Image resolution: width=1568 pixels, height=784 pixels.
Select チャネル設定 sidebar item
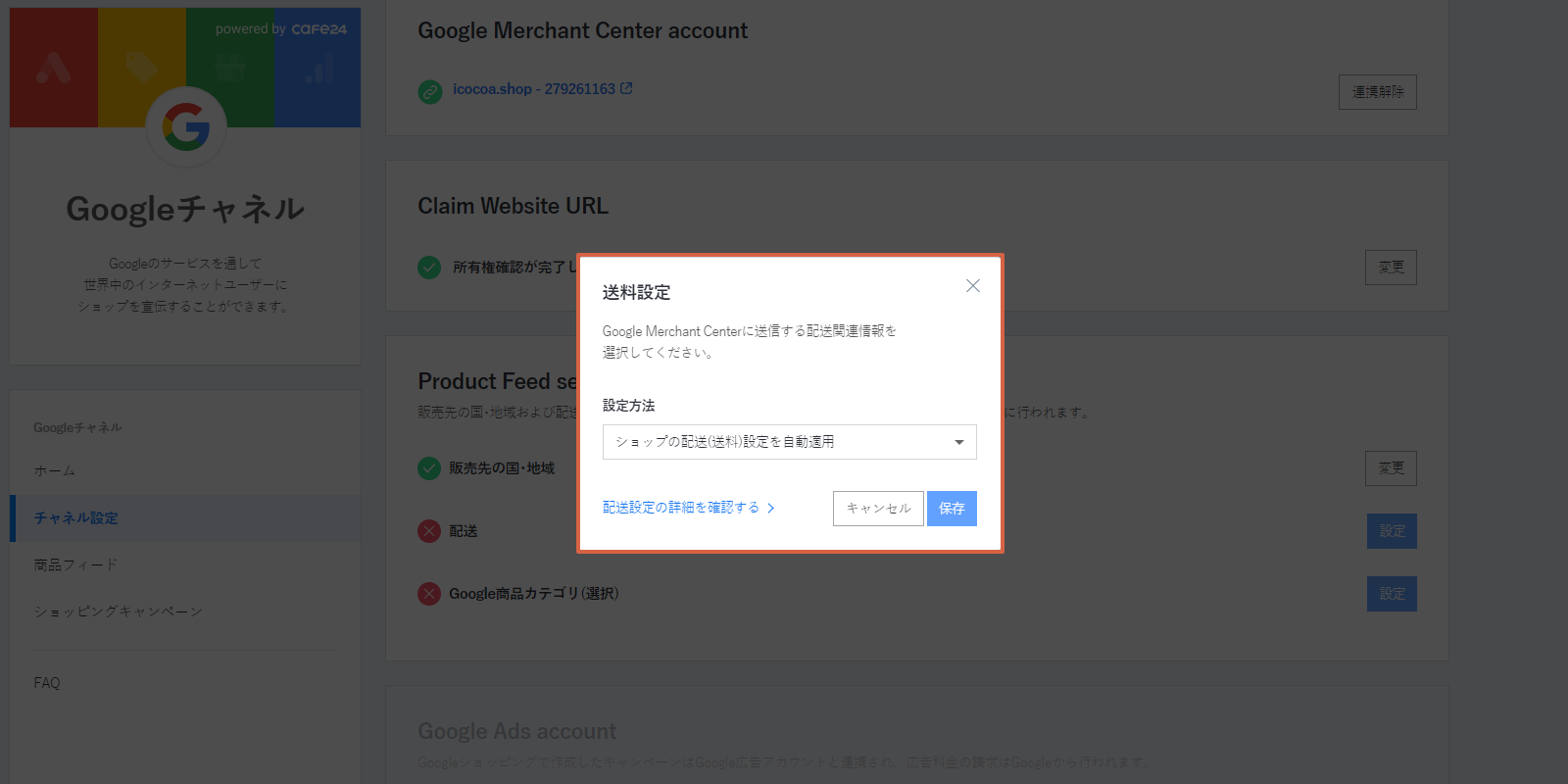(x=76, y=518)
